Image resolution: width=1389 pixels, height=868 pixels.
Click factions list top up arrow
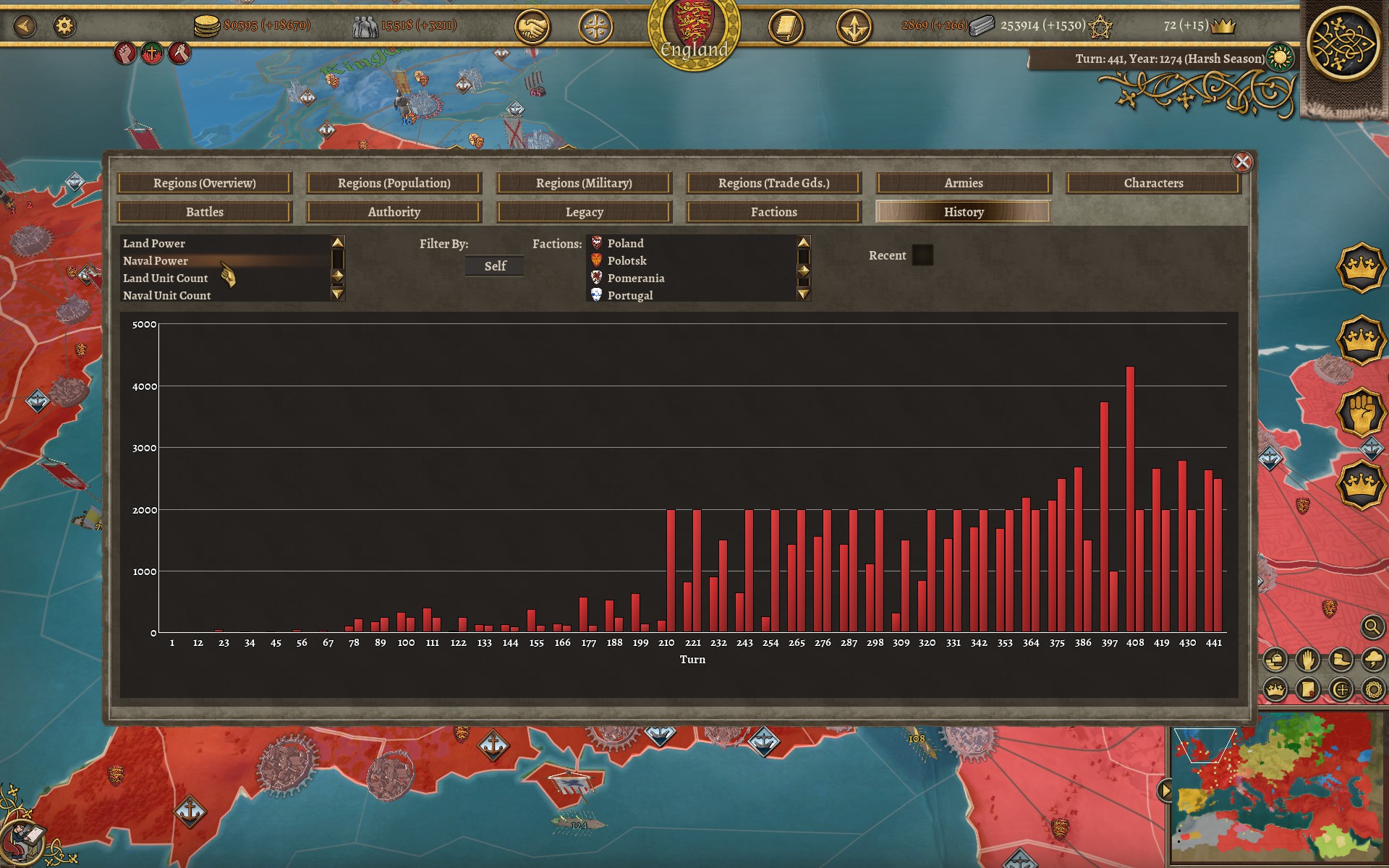point(803,242)
